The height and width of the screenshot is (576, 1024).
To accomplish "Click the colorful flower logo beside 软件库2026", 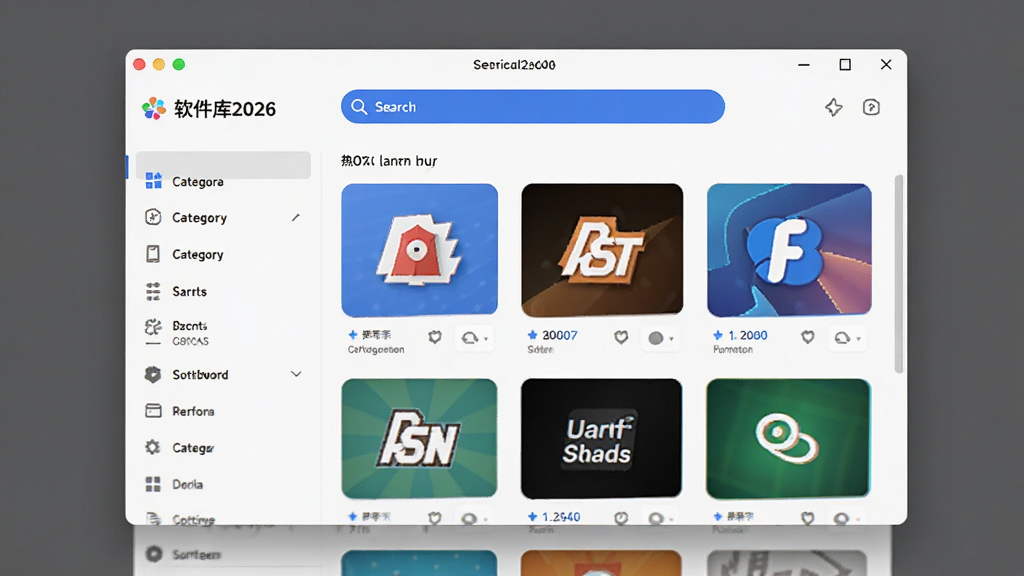I will tap(154, 108).
